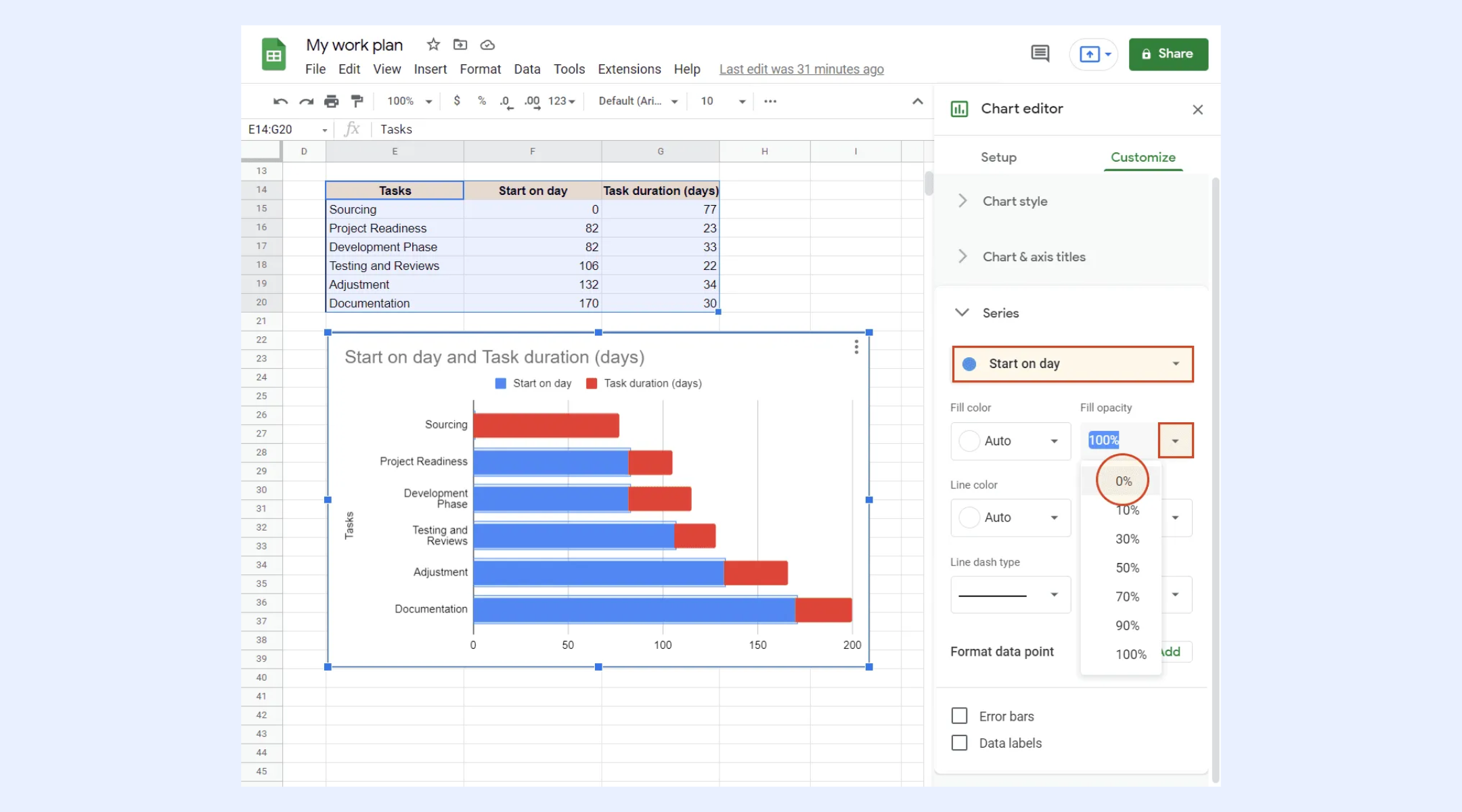The height and width of the screenshot is (812, 1462).
Task: Open the name box dropdown for E14:G20
Action: point(324,130)
